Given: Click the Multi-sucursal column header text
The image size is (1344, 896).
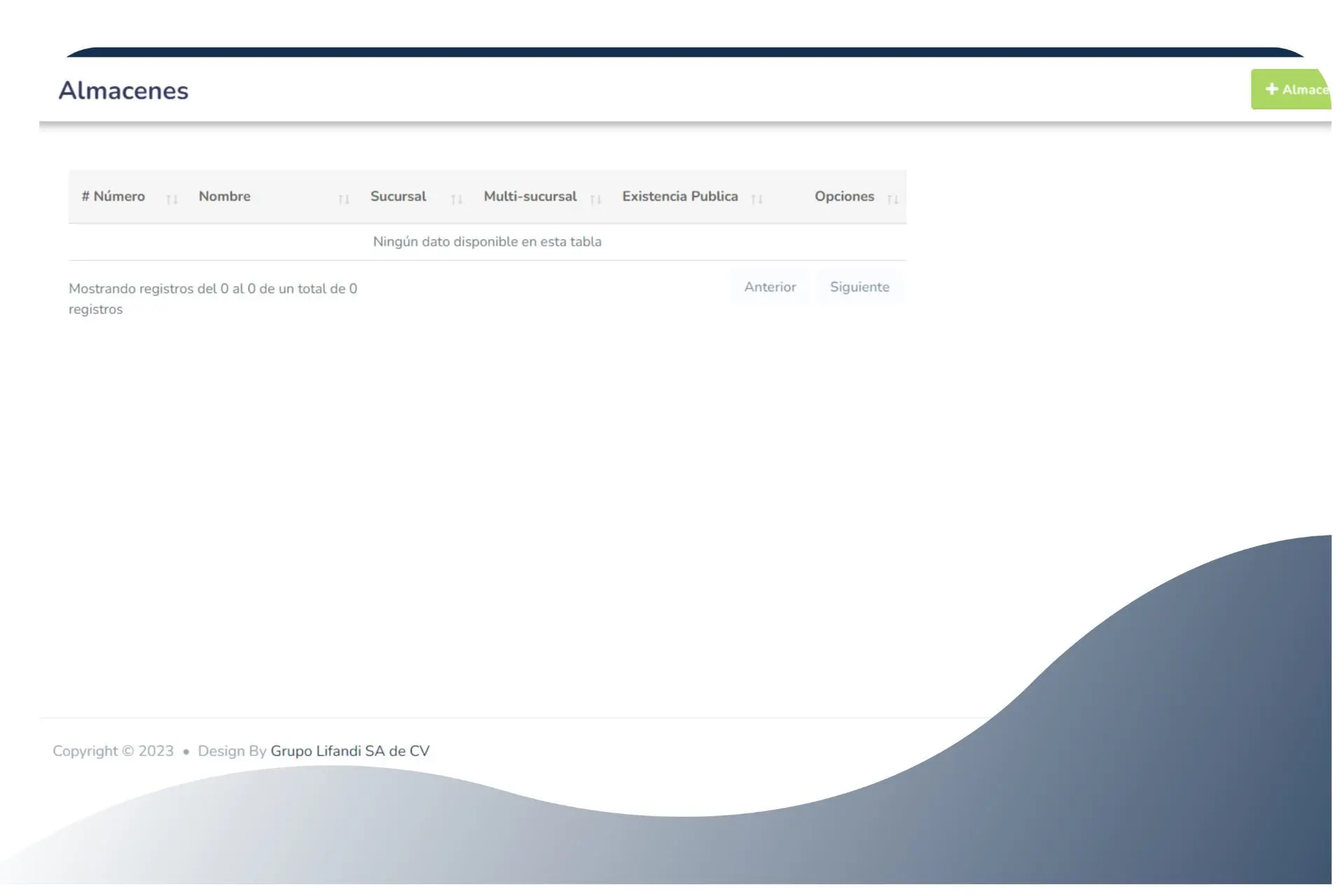Looking at the screenshot, I should coord(530,197).
